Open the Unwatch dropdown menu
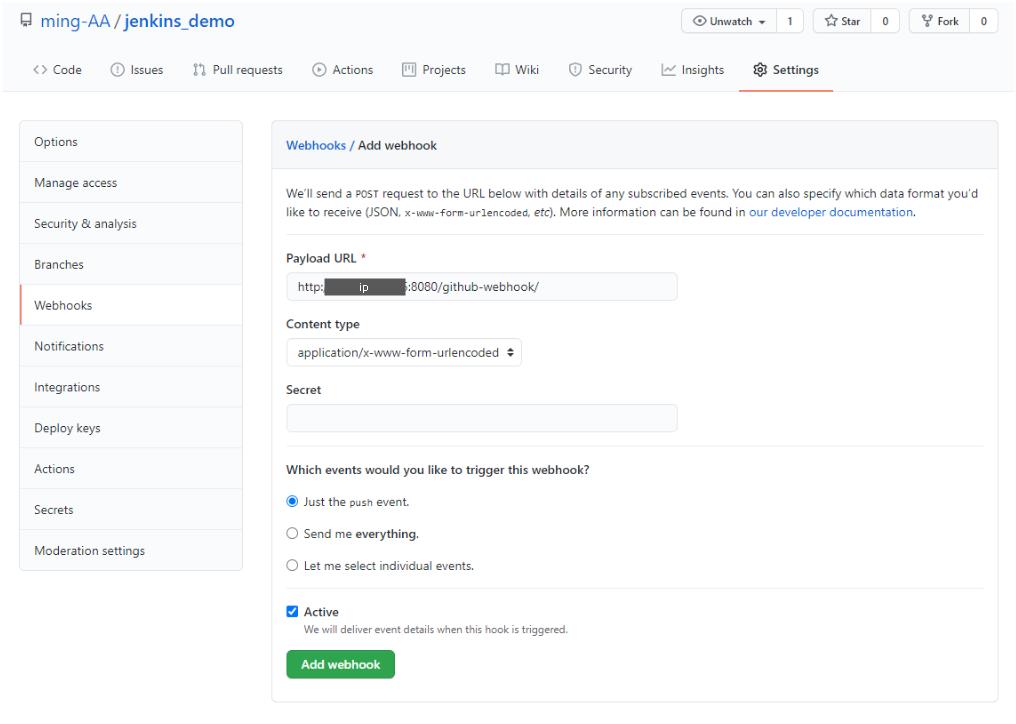Screen dimensions: 1016x724 pos(730,21)
